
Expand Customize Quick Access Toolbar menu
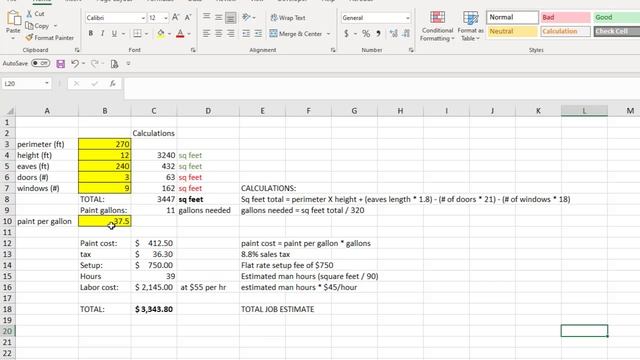(x=128, y=64)
